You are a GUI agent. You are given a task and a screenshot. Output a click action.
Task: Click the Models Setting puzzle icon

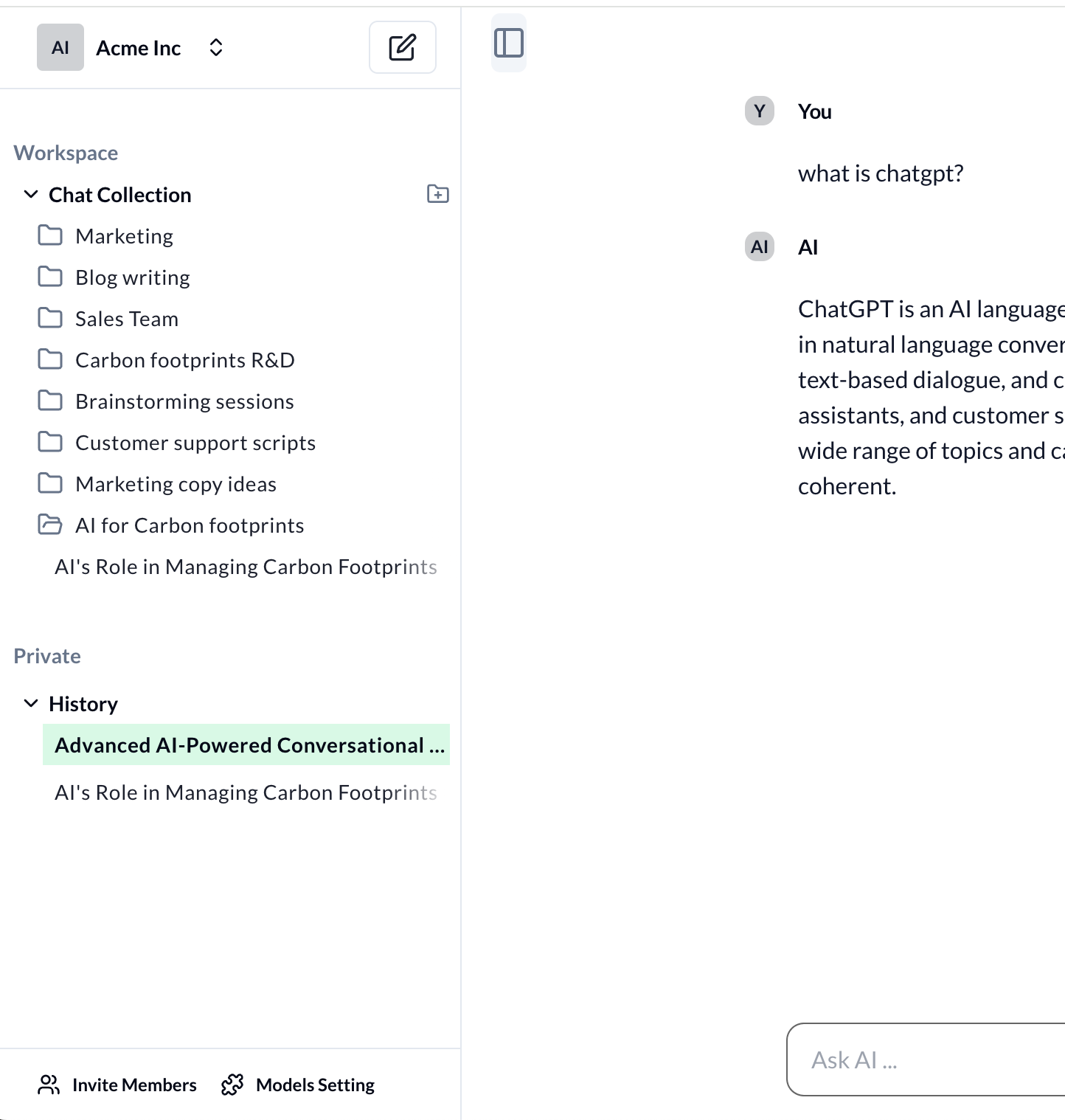[x=232, y=1085]
